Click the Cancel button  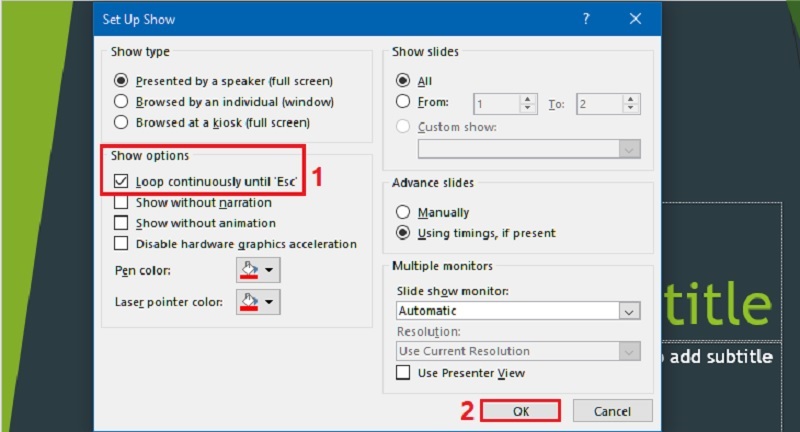point(612,411)
